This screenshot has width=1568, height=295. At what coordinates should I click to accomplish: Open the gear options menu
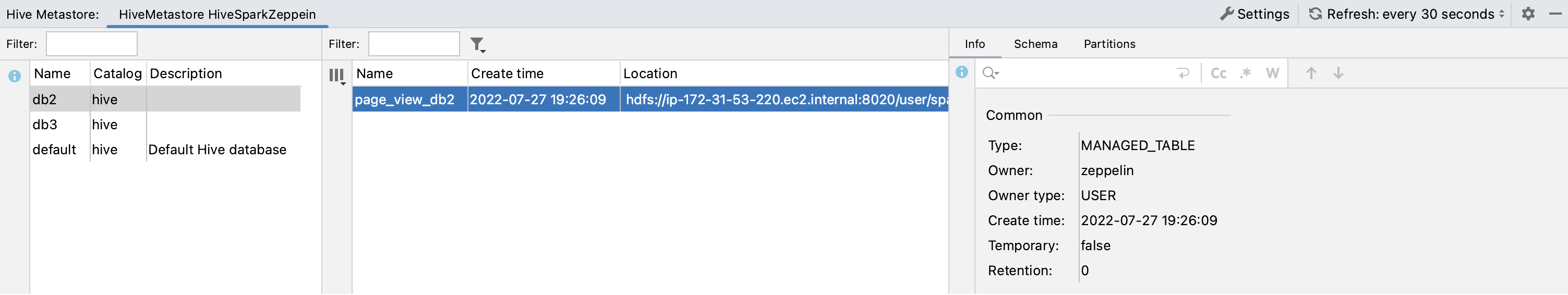1528,14
